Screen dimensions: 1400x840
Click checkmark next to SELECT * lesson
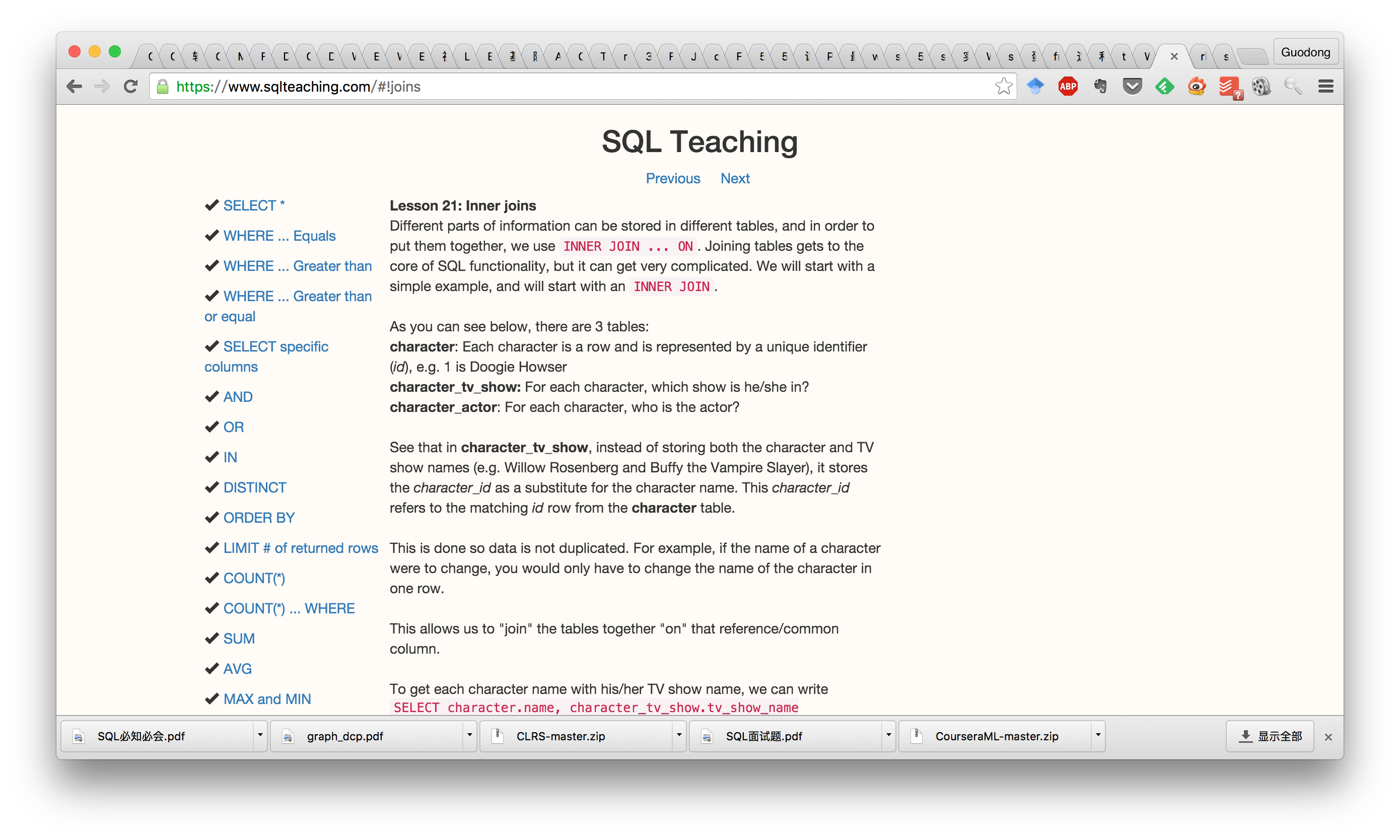click(212, 205)
